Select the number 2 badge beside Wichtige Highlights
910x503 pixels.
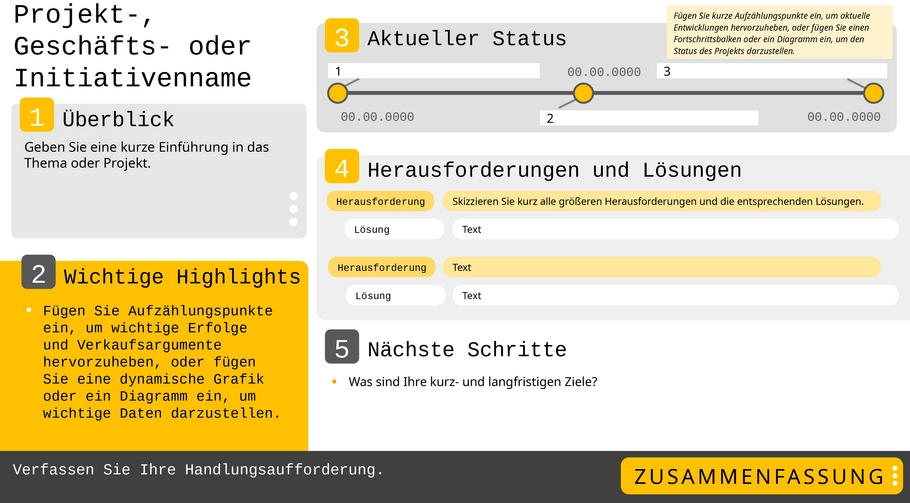[x=38, y=272]
